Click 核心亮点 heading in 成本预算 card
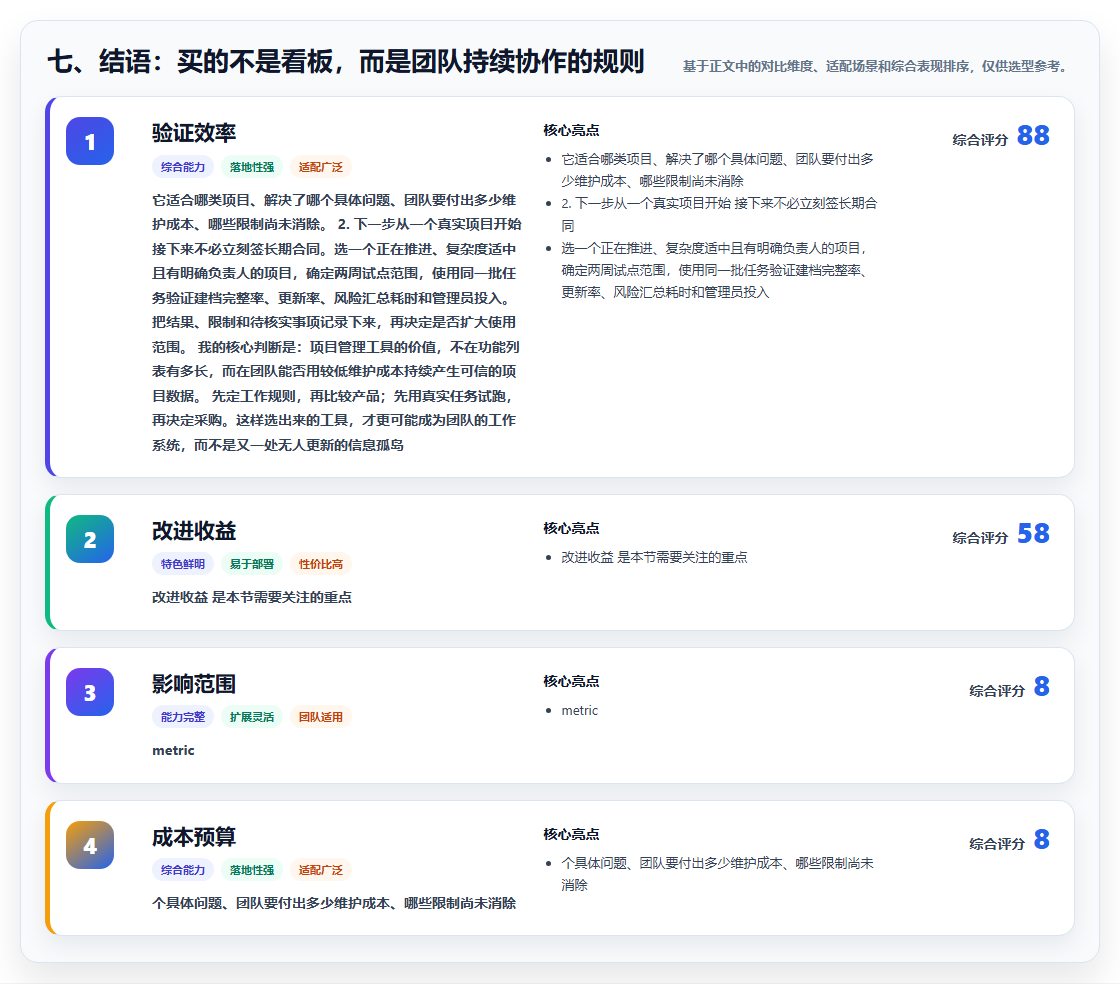 point(571,834)
